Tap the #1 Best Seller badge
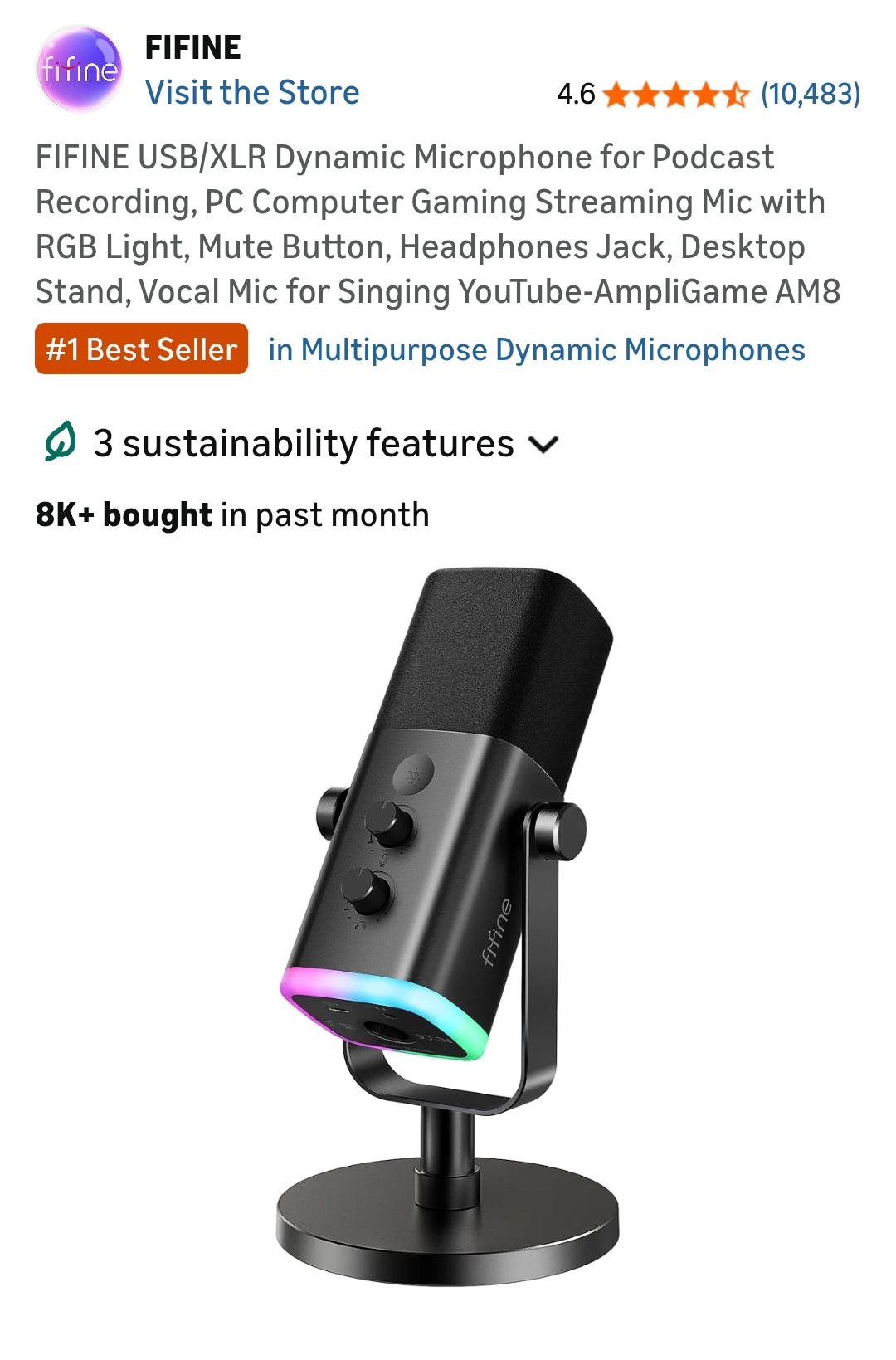 (141, 349)
